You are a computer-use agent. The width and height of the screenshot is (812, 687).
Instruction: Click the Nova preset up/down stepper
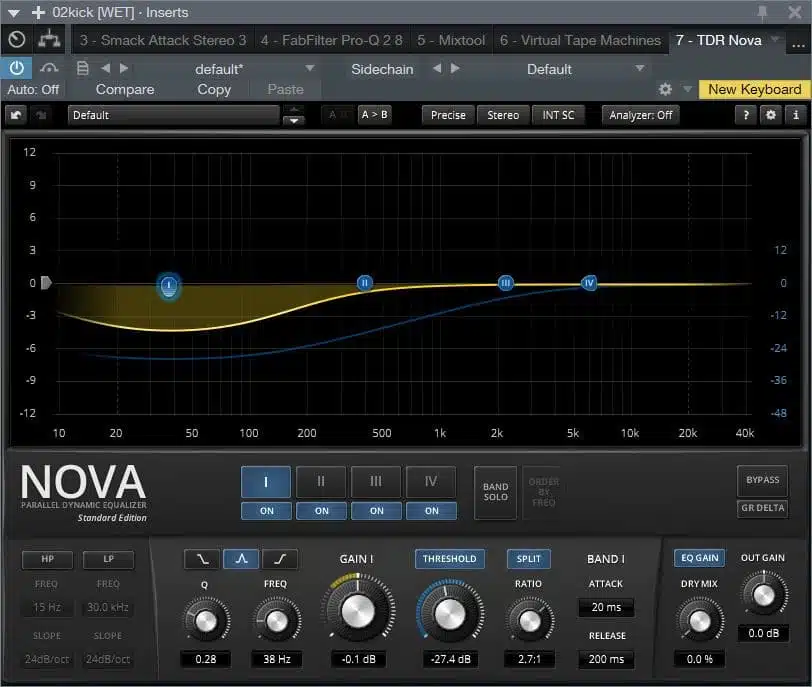(x=294, y=115)
